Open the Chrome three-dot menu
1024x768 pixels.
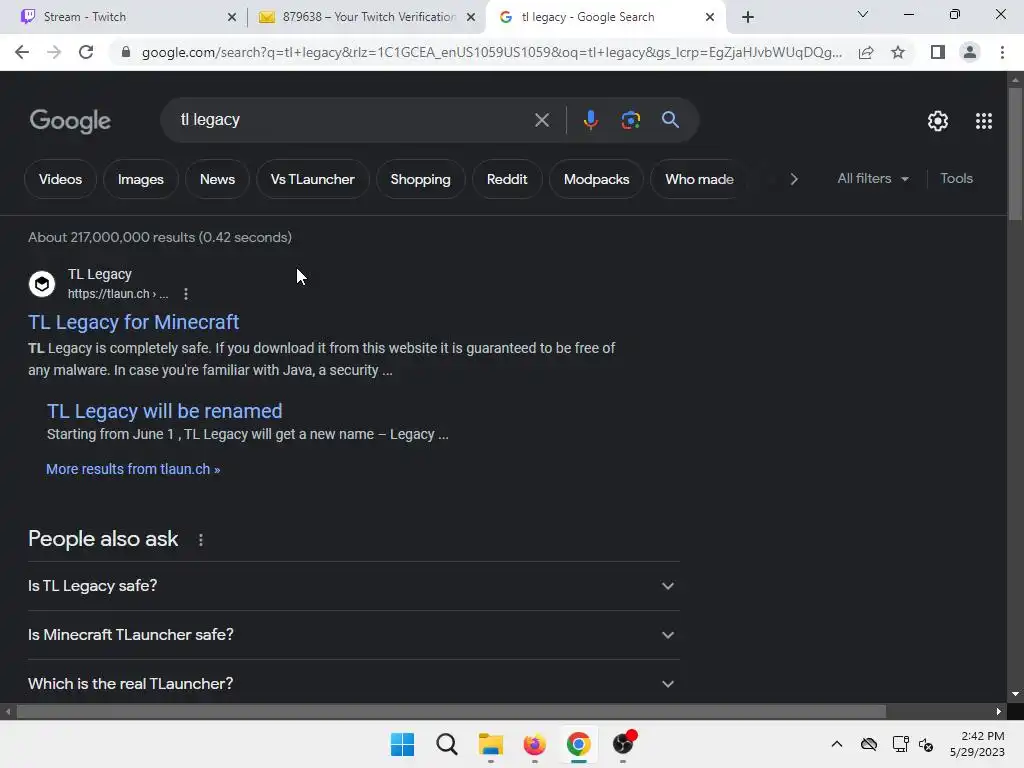[1002, 52]
